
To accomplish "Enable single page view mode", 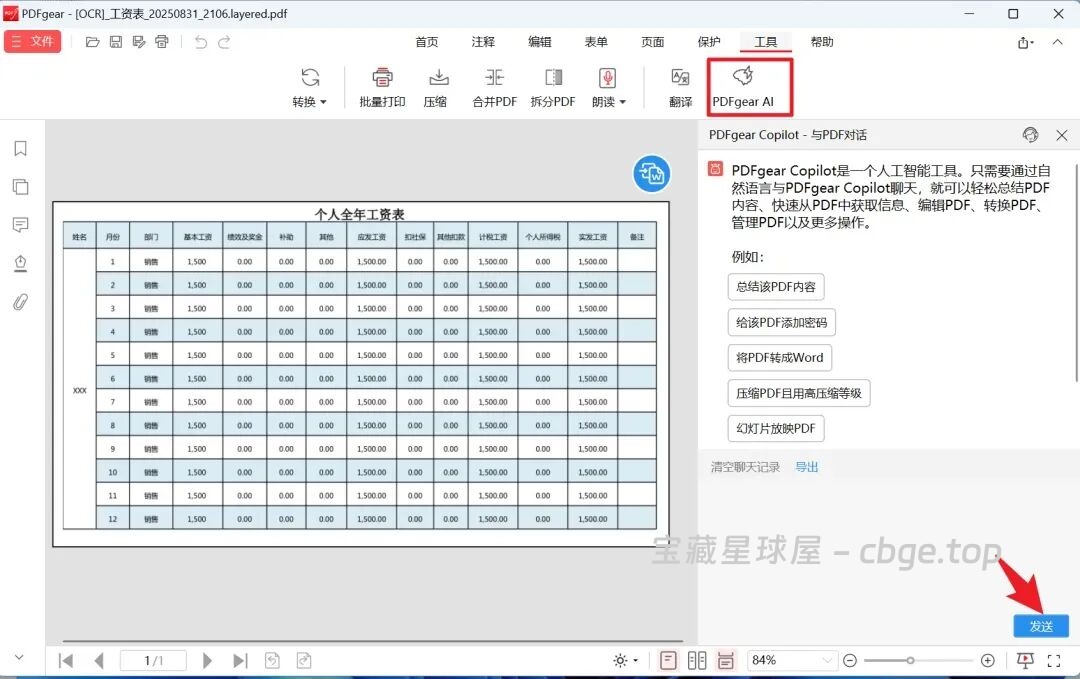I will pyautogui.click(x=667, y=660).
